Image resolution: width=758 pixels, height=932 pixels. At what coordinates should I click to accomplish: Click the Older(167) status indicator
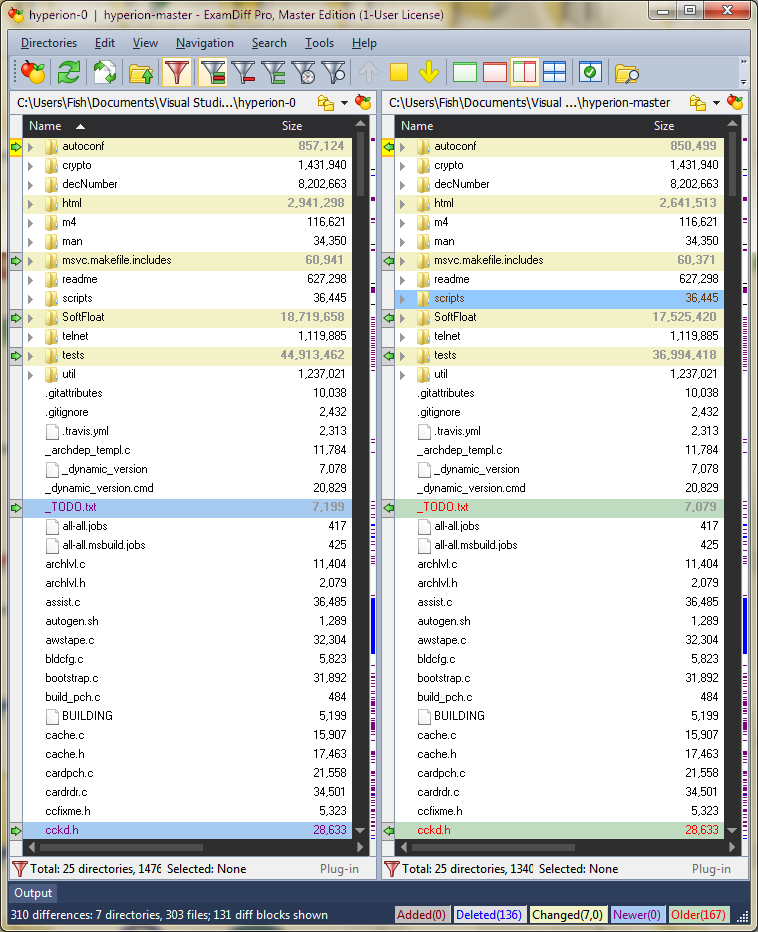click(699, 915)
